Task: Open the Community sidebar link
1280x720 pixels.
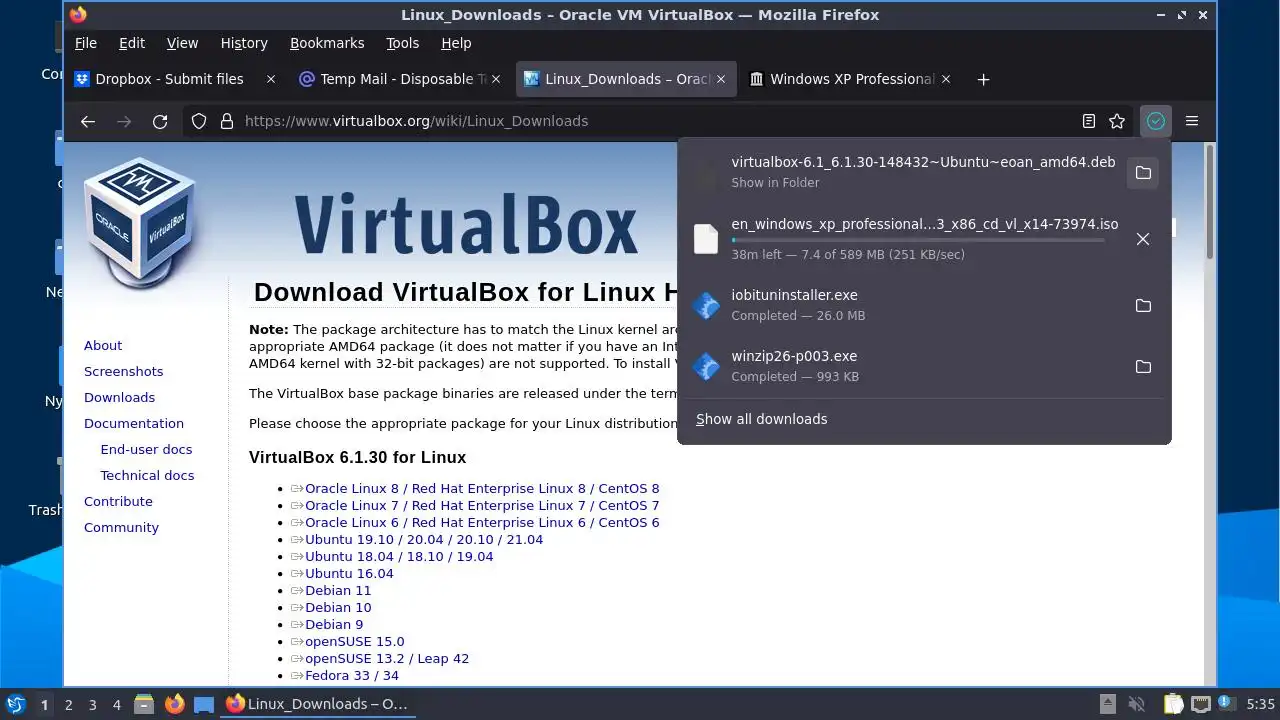Action: [121, 527]
